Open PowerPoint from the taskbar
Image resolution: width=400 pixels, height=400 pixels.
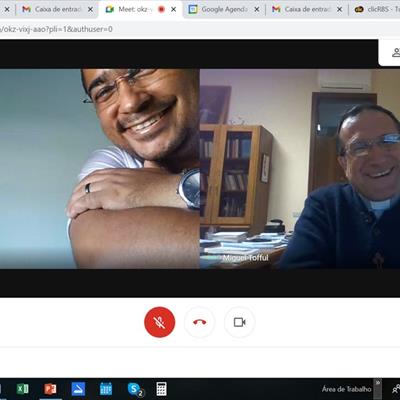coord(50,389)
